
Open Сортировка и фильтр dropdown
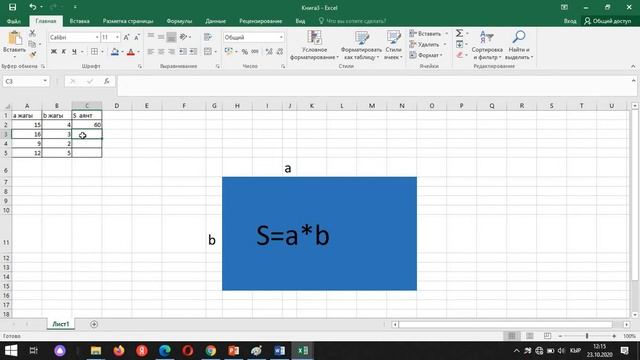487,45
